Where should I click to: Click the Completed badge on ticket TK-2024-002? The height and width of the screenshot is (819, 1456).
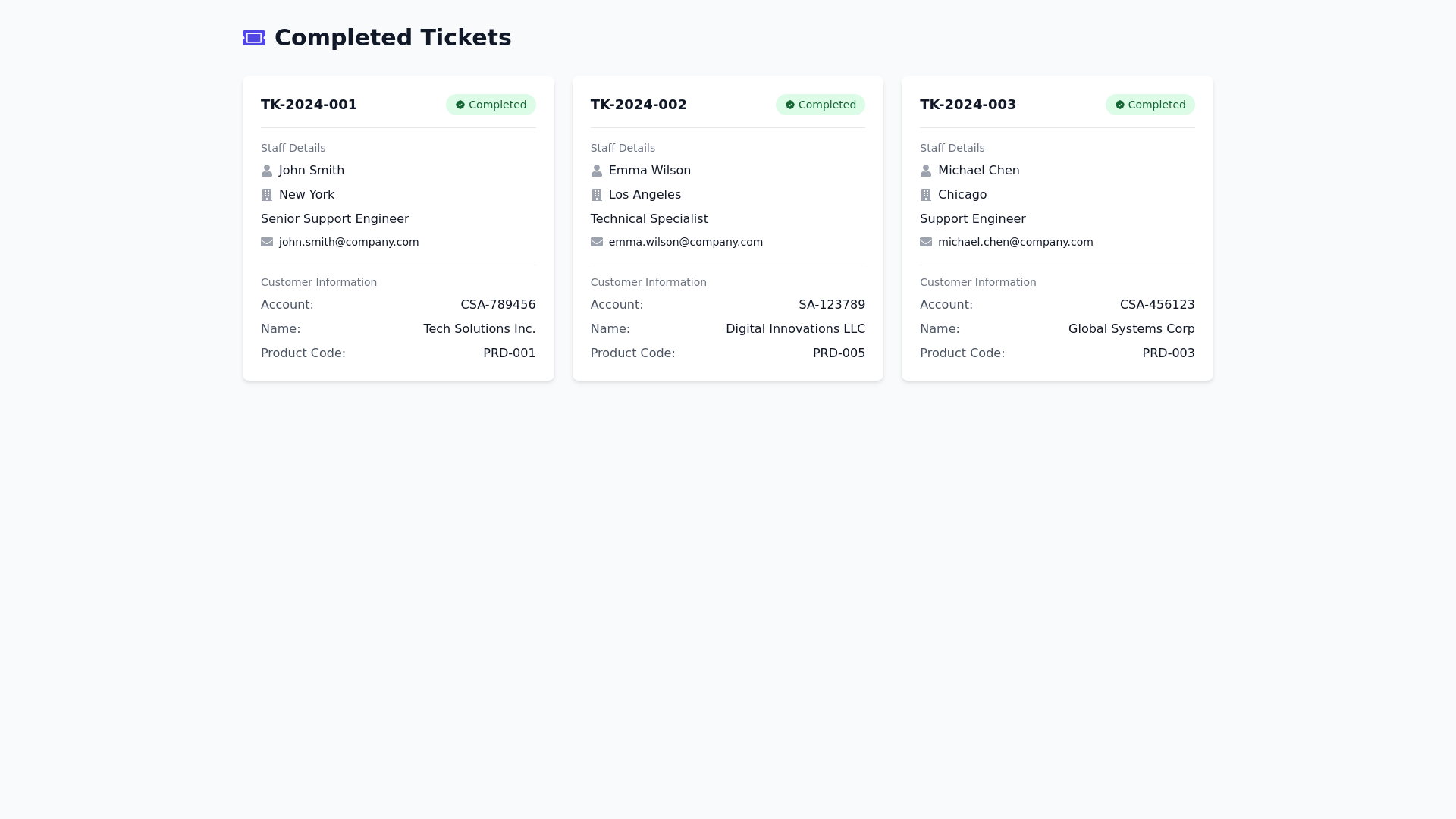pyautogui.click(x=821, y=105)
